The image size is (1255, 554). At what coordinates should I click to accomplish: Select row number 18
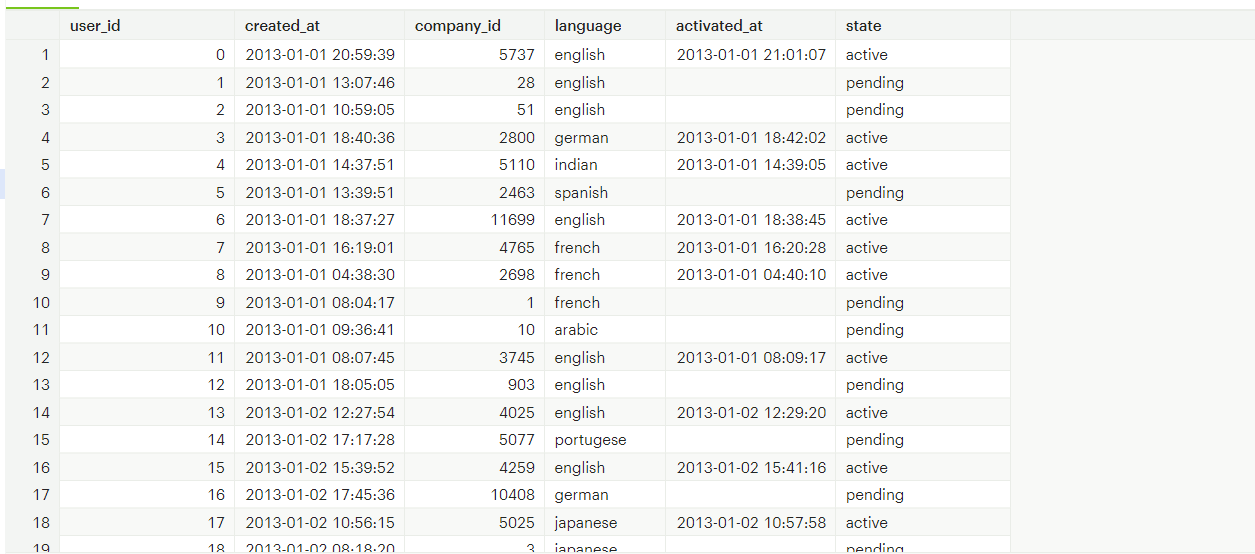[32, 522]
